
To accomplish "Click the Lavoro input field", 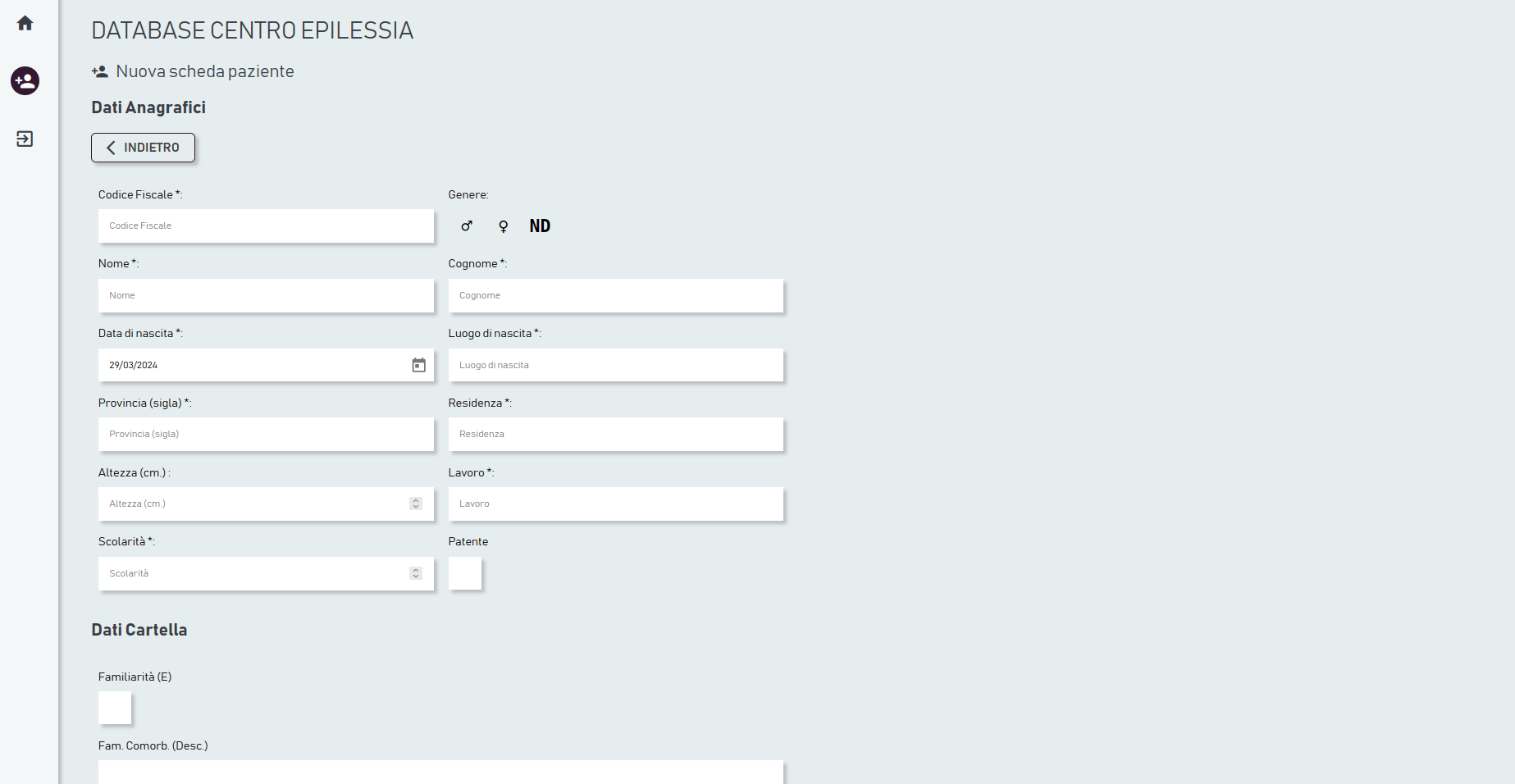I will pos(616,504).
